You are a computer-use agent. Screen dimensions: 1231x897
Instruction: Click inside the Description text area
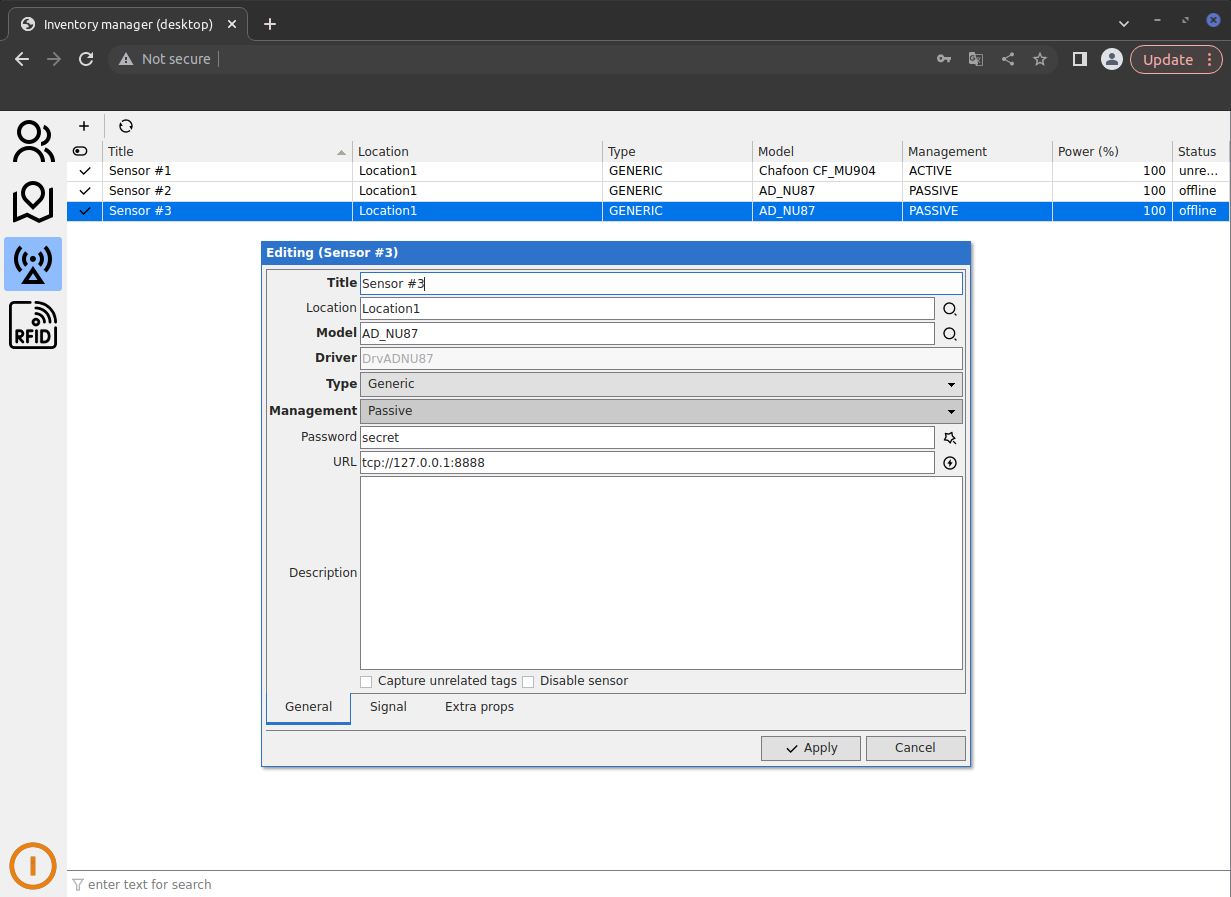(661, 573)
